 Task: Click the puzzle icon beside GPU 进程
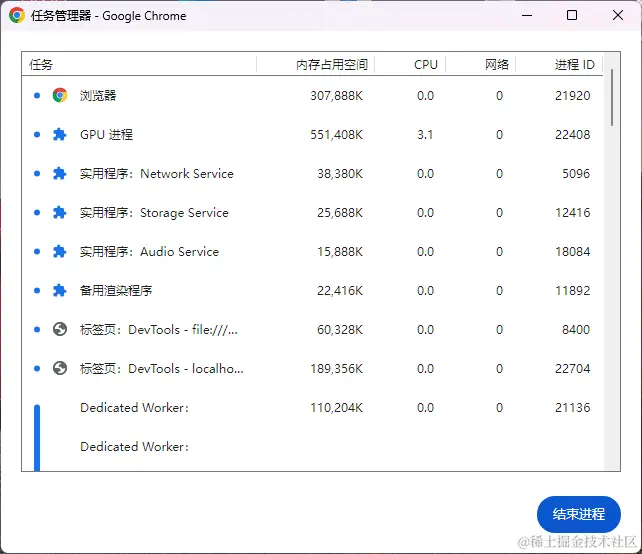[x=60, y=134]
